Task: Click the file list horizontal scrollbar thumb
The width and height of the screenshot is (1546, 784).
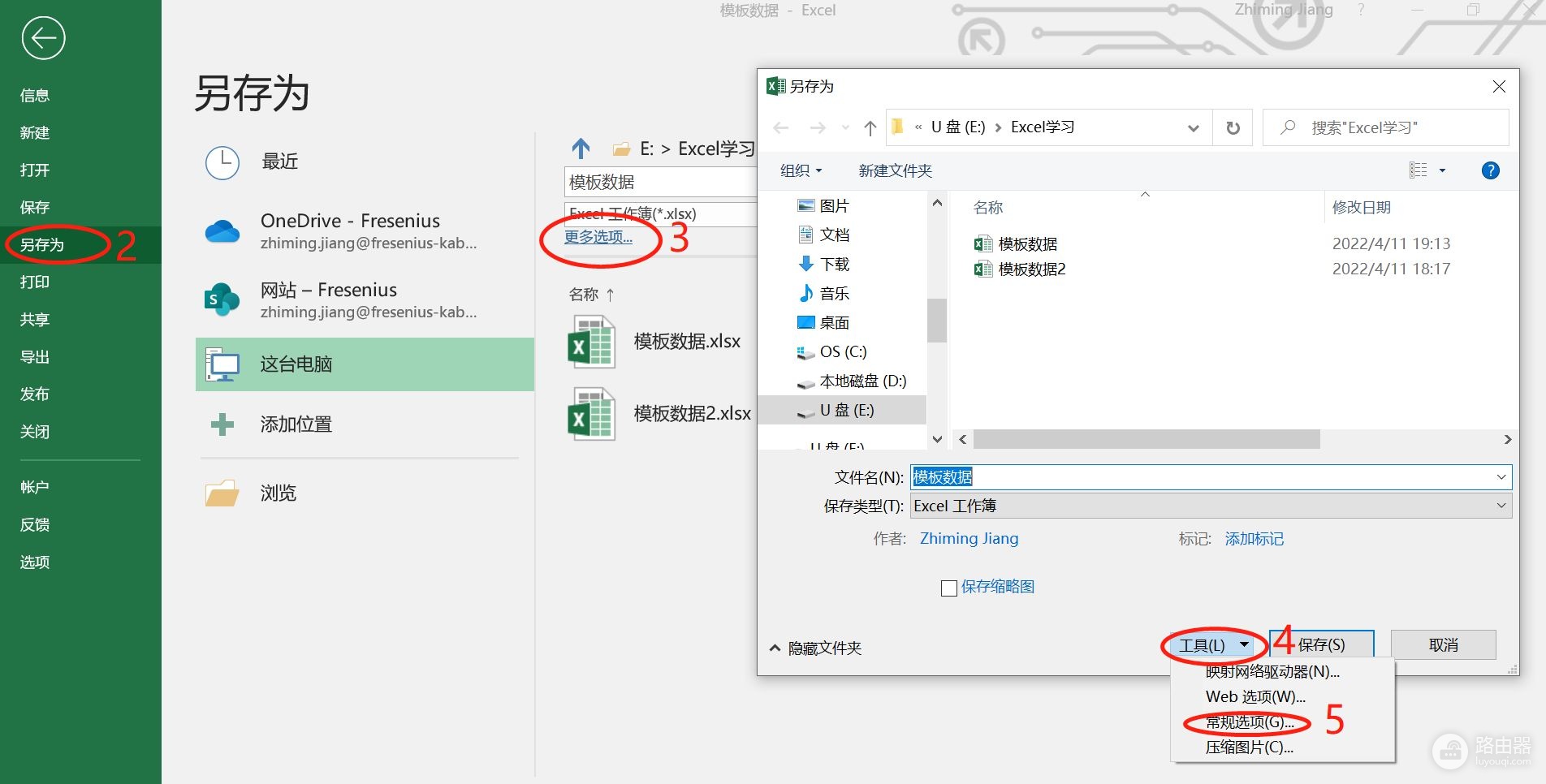Action: 1147,440
